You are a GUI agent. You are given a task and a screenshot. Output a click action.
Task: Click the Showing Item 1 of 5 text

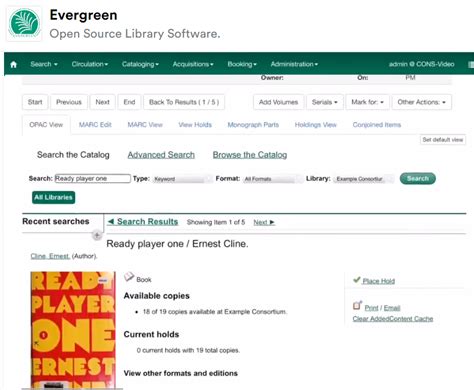(x=216, y=222)
